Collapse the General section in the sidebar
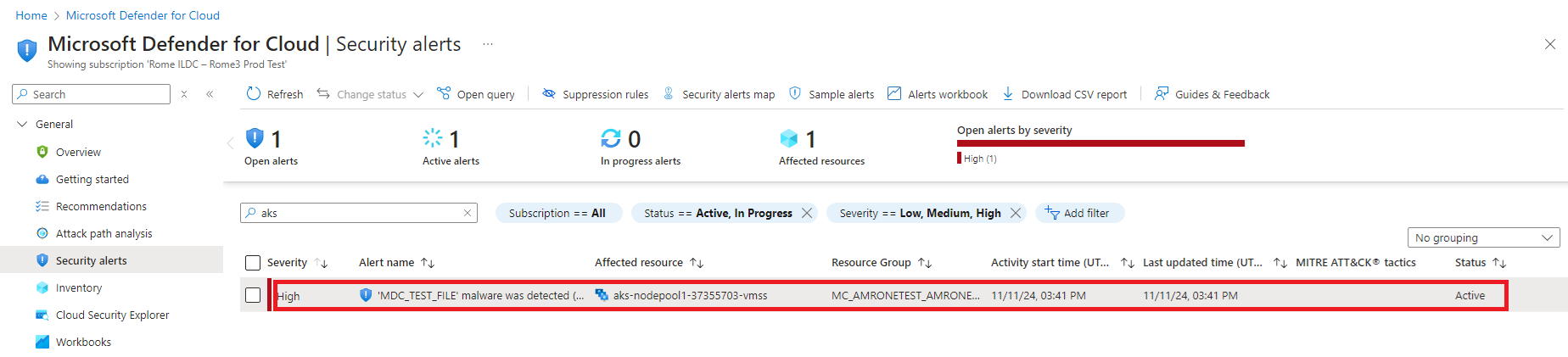Image resolution: width=1568 pixels, height=357 pixels. coord(22,124)
